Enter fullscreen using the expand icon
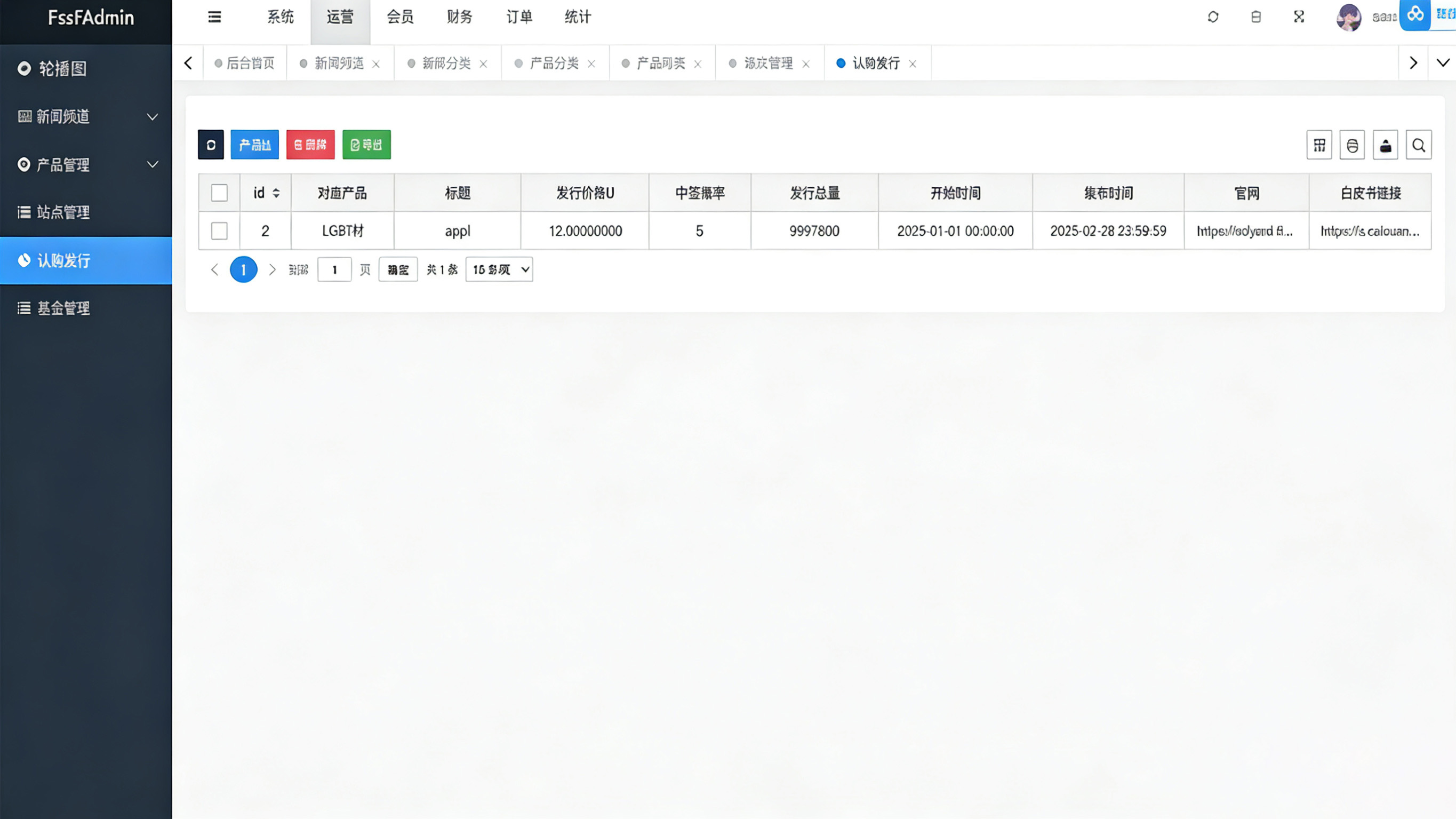Image resolution: width=1456 pixels, height=819 pixels. coord(1298,17)
